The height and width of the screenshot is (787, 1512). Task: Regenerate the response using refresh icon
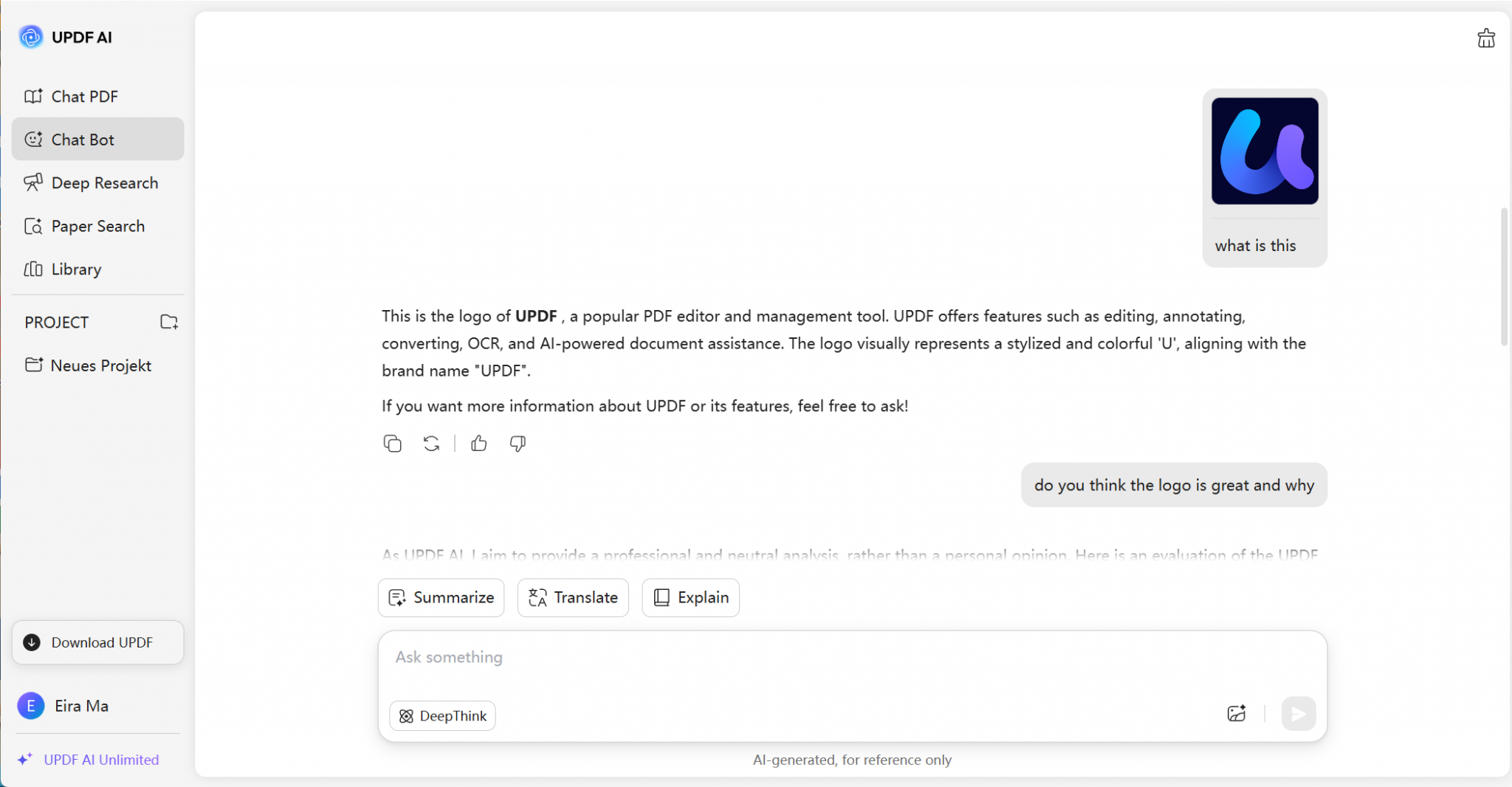431,443
